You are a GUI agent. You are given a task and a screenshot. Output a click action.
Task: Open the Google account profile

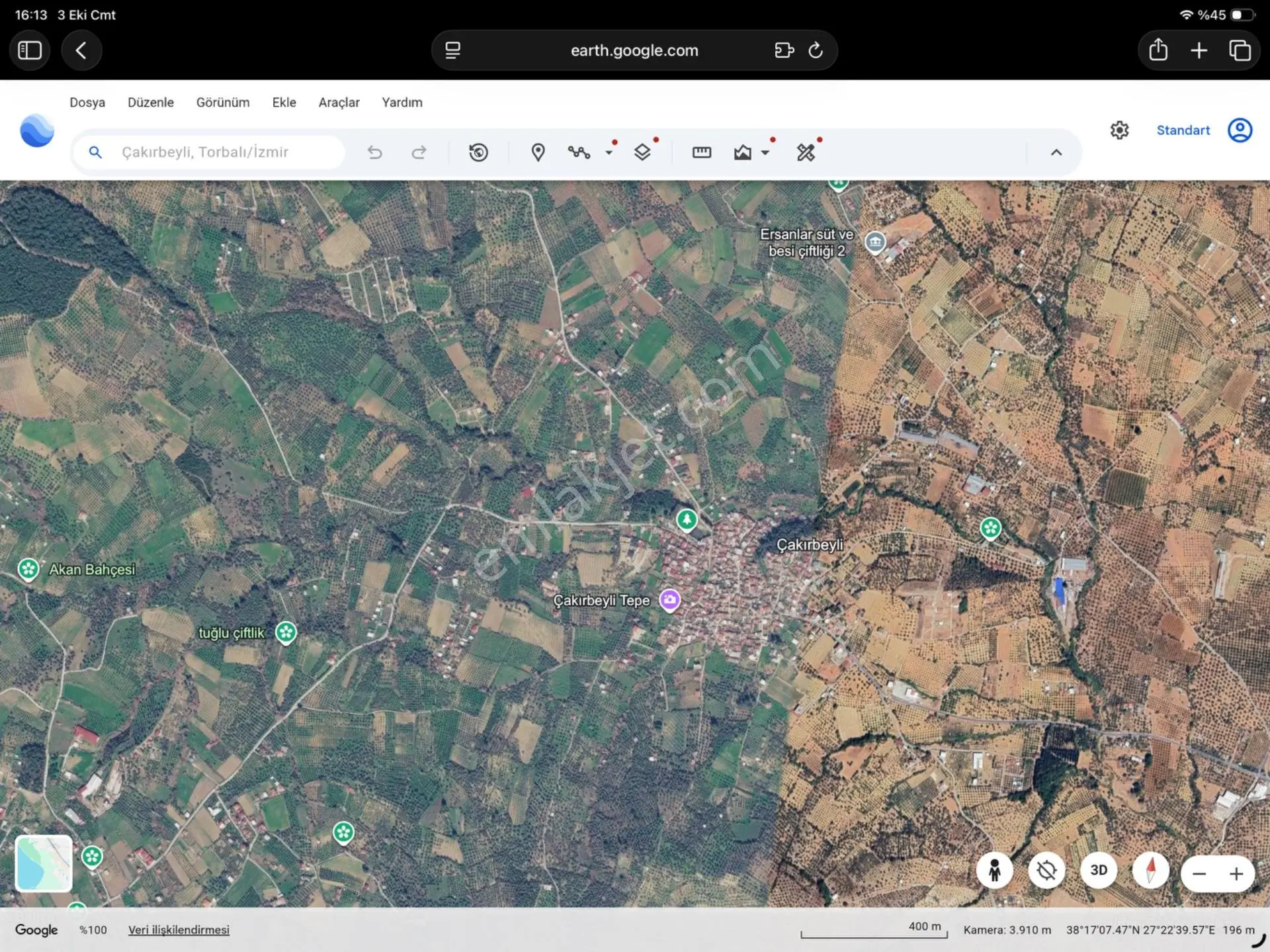(x=1240, y=130)
